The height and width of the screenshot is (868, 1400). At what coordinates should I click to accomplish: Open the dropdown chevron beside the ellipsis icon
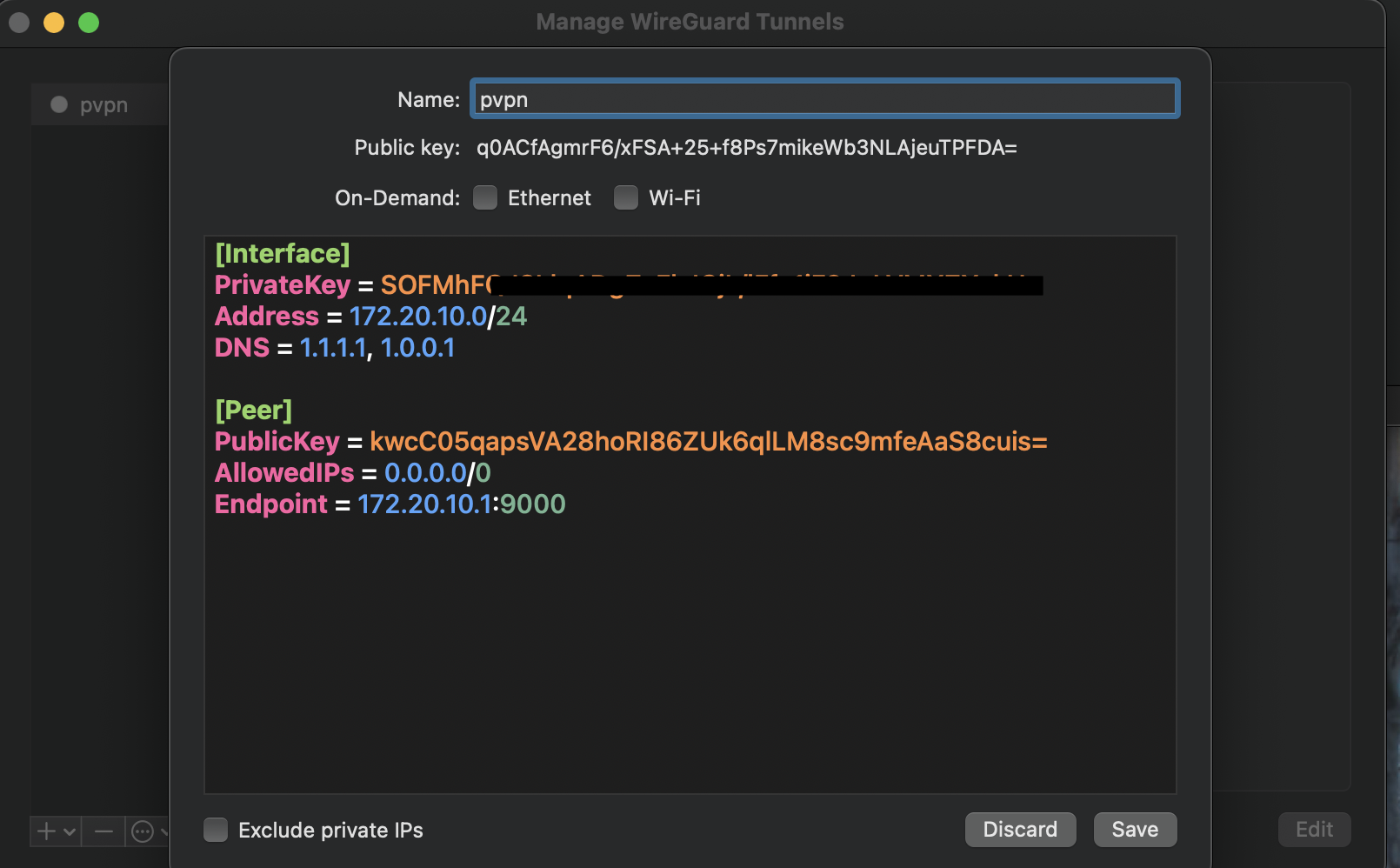click(x=166, y=831)
